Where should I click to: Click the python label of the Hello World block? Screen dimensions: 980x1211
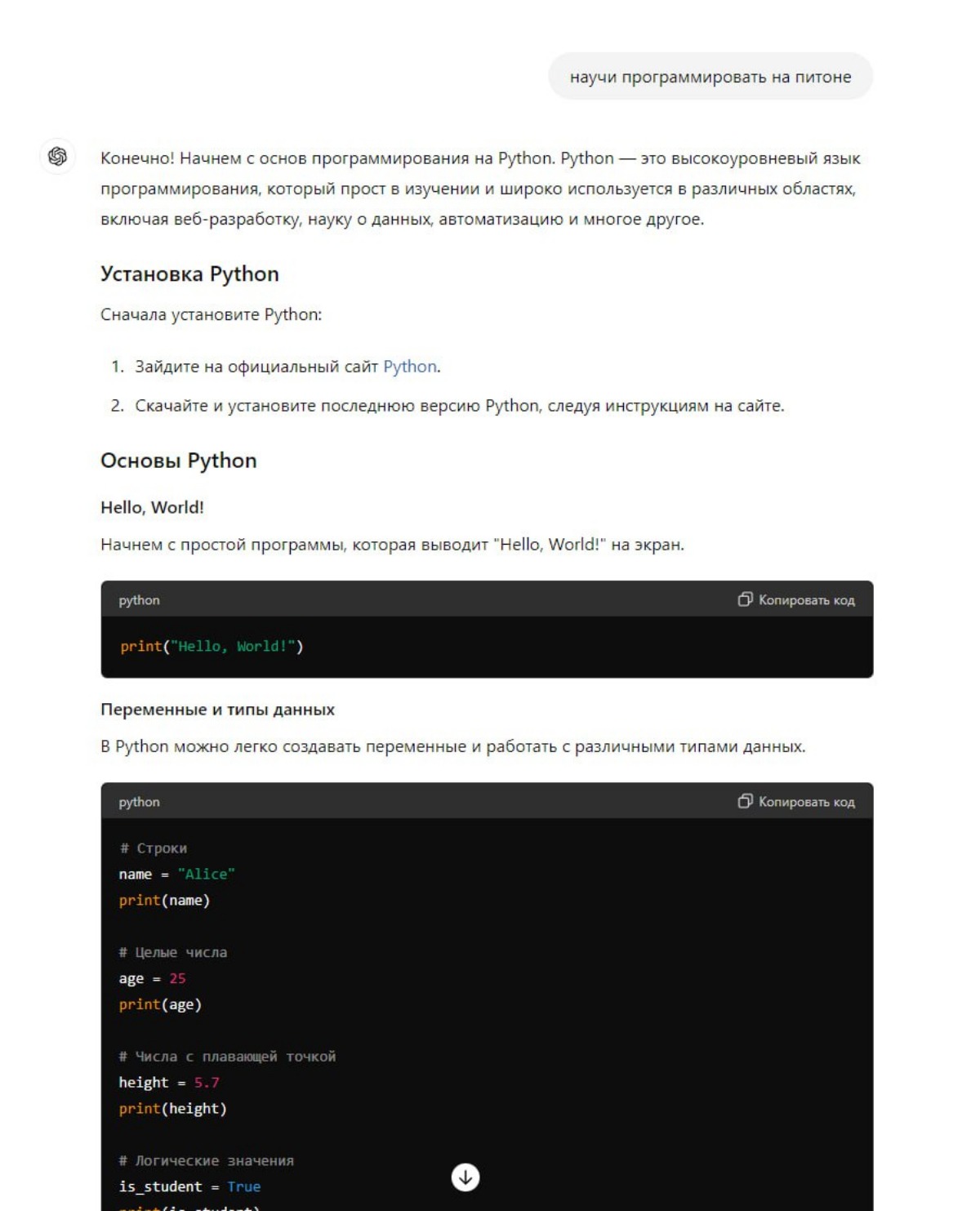click(x=139, y=600)
